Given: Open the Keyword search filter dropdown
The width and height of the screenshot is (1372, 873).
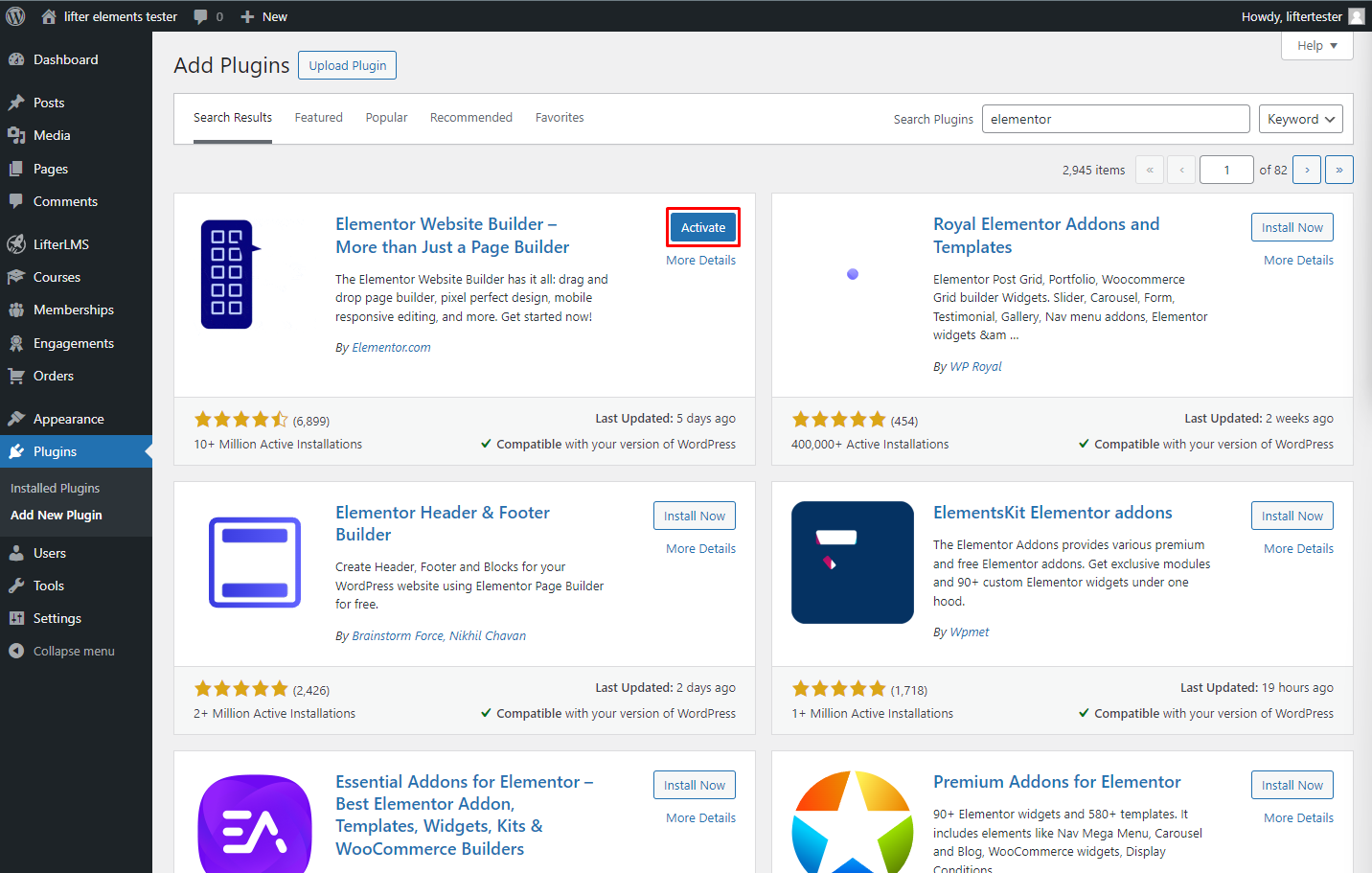Looking at the screenshot, I should click(x=1300, y=118).
